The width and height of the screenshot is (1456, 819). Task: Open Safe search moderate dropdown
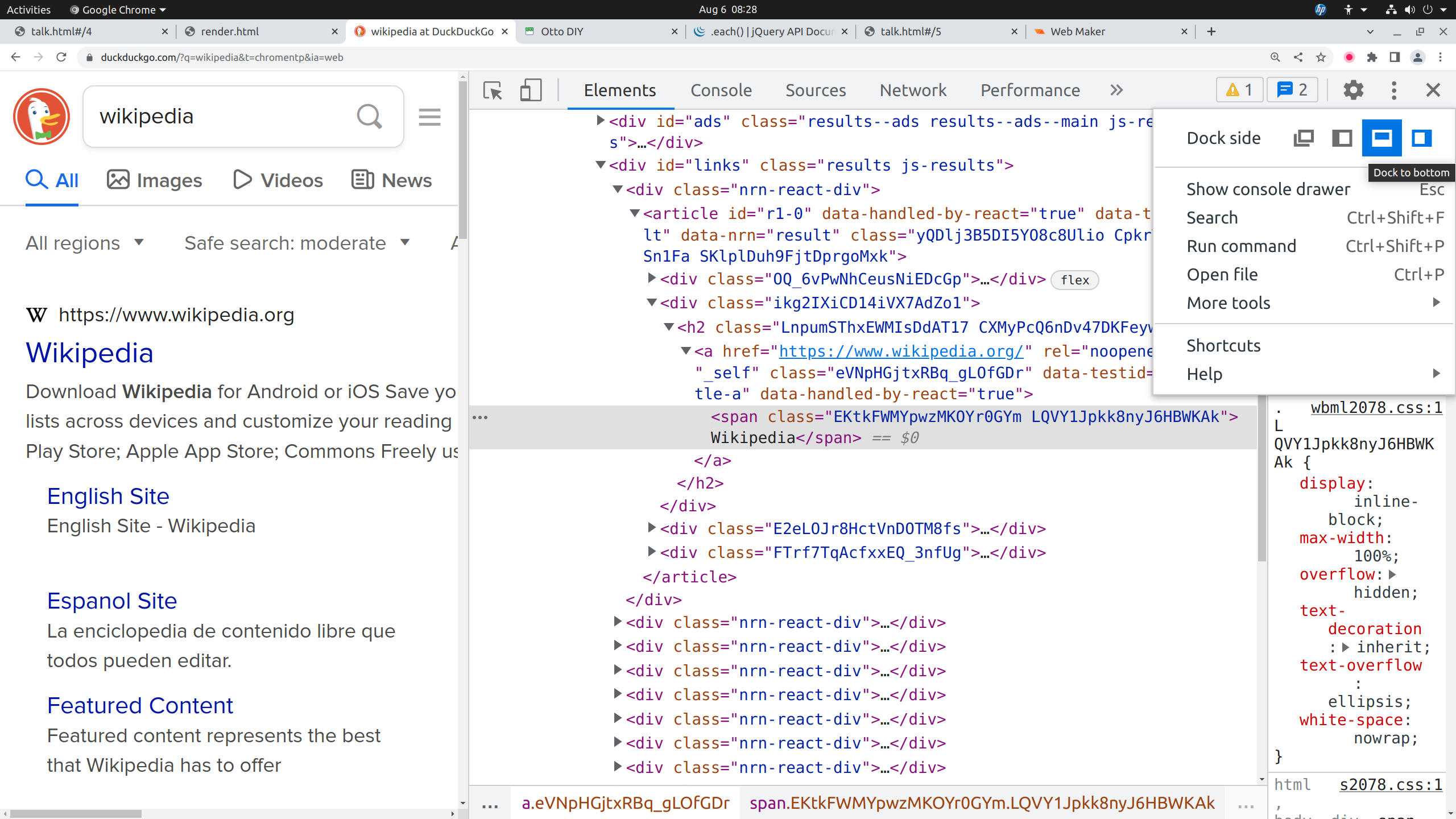pyautogui.click(x=296, y=243)
